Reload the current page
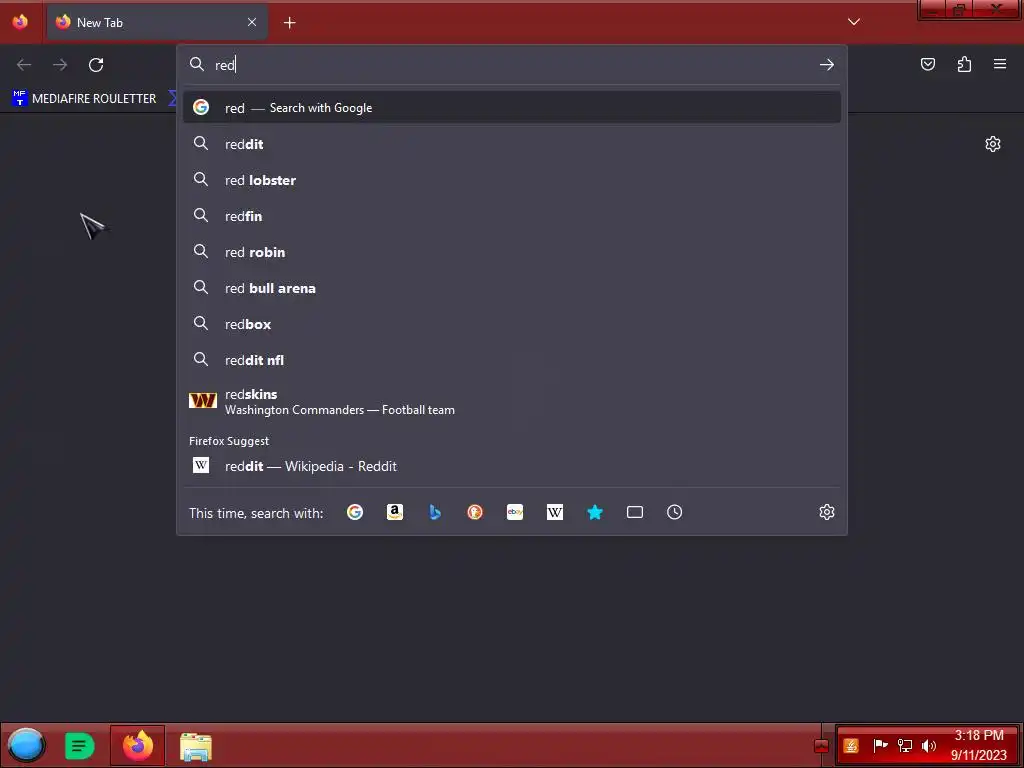 (96, 65)
